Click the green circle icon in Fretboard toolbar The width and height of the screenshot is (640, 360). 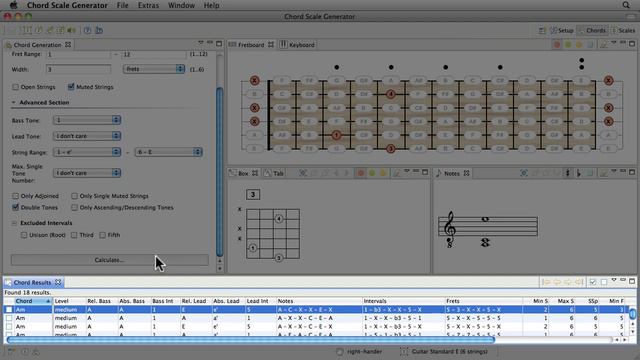(x=568, y=44)
